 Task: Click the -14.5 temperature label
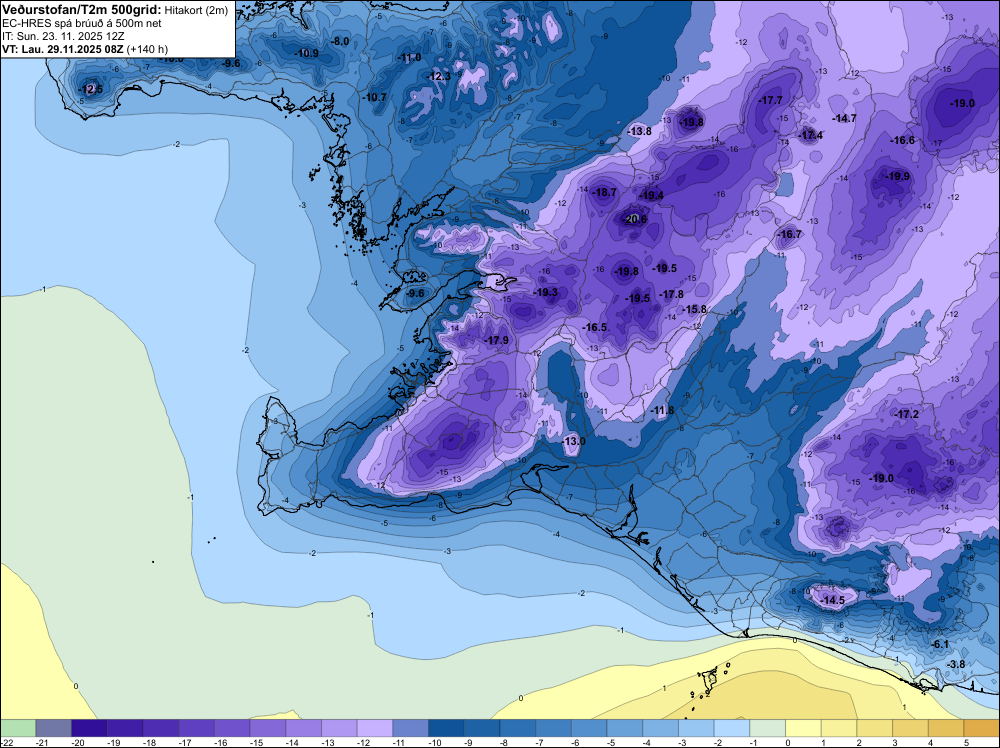pyautogui.click(x=832, y=601)
